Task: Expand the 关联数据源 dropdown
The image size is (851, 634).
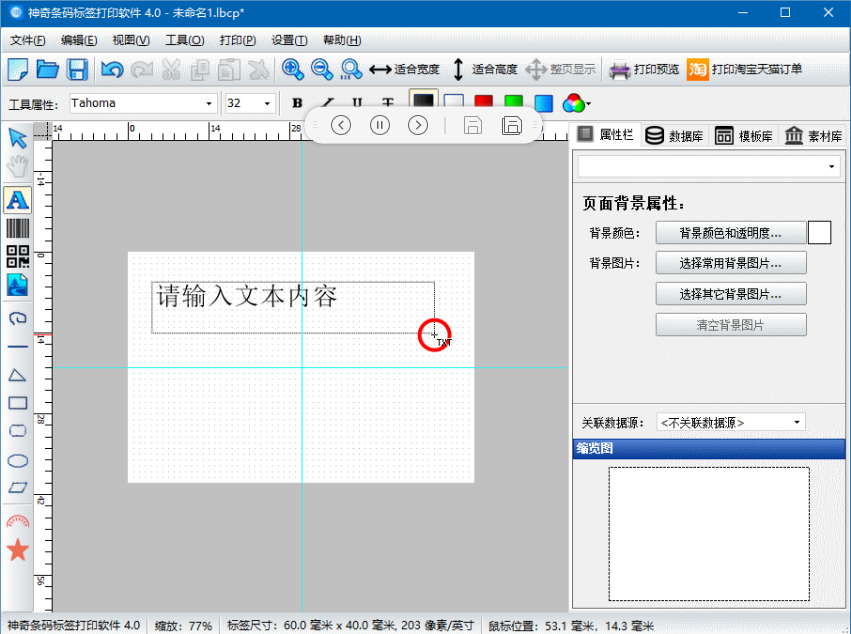Action: coord(731,422)
